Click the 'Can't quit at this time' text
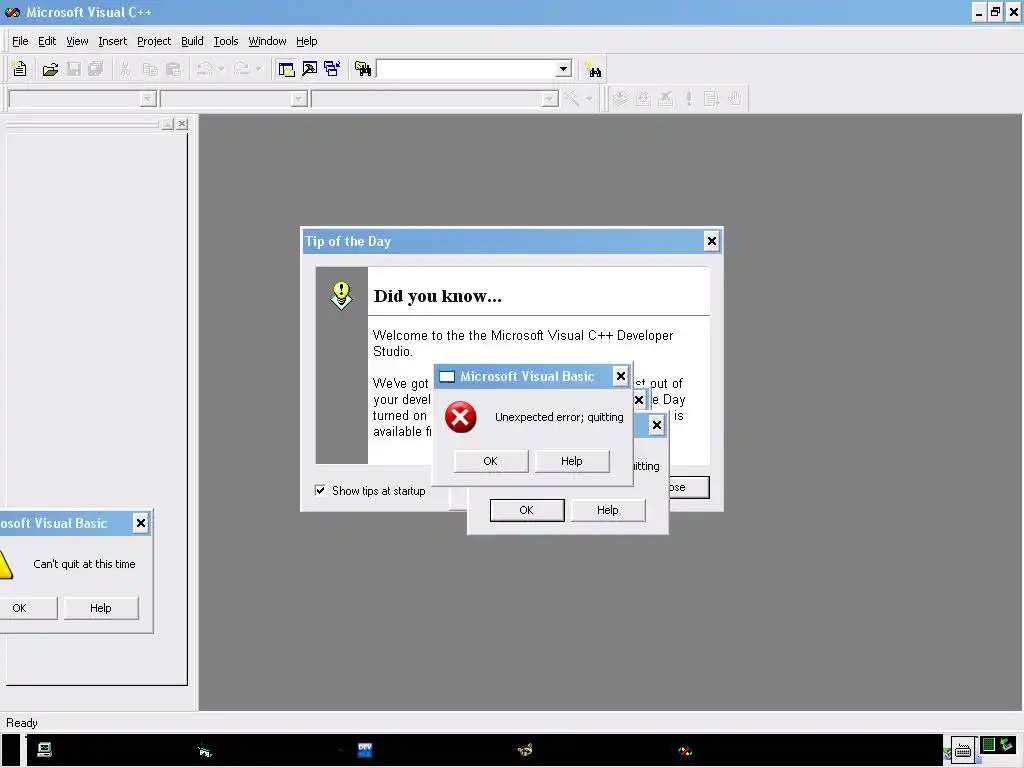This screenshot has height=768, width=1024. (x=84, y=564)
